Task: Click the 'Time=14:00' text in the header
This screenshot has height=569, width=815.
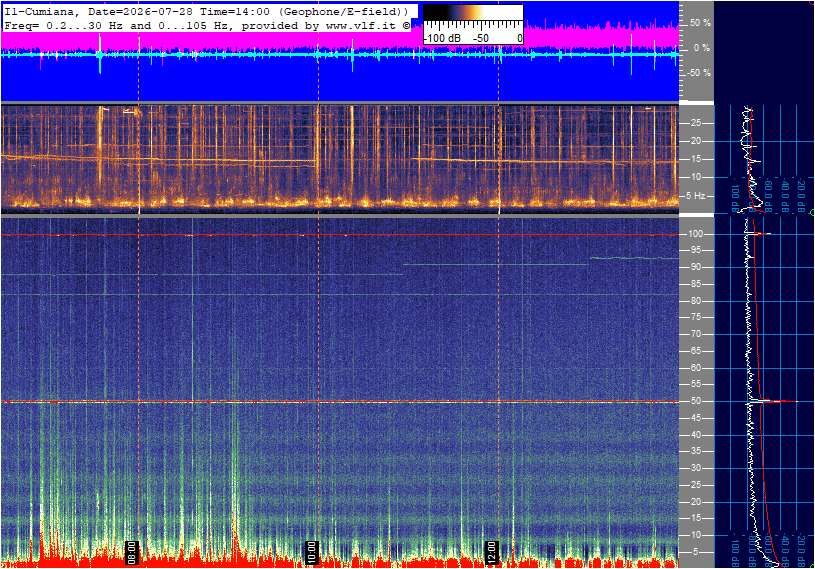Action: (235, 11)
